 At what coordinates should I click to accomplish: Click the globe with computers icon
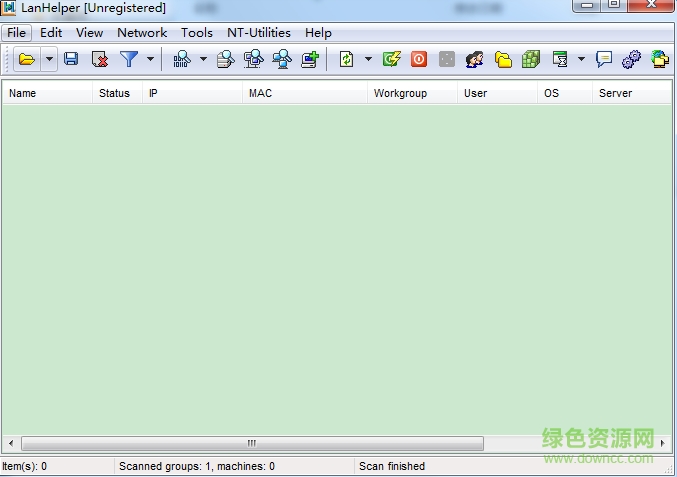660,59
